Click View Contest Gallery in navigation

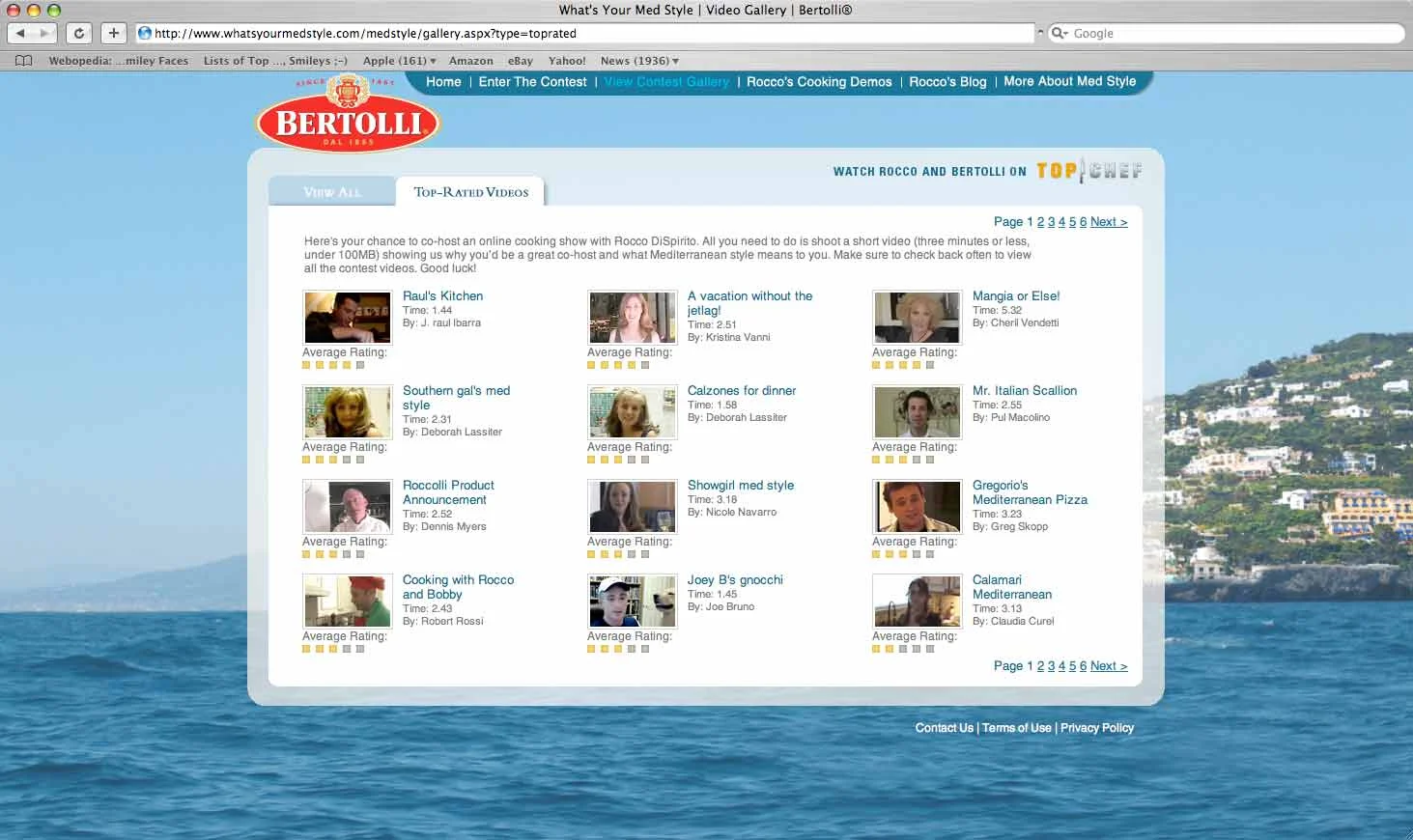666,82
